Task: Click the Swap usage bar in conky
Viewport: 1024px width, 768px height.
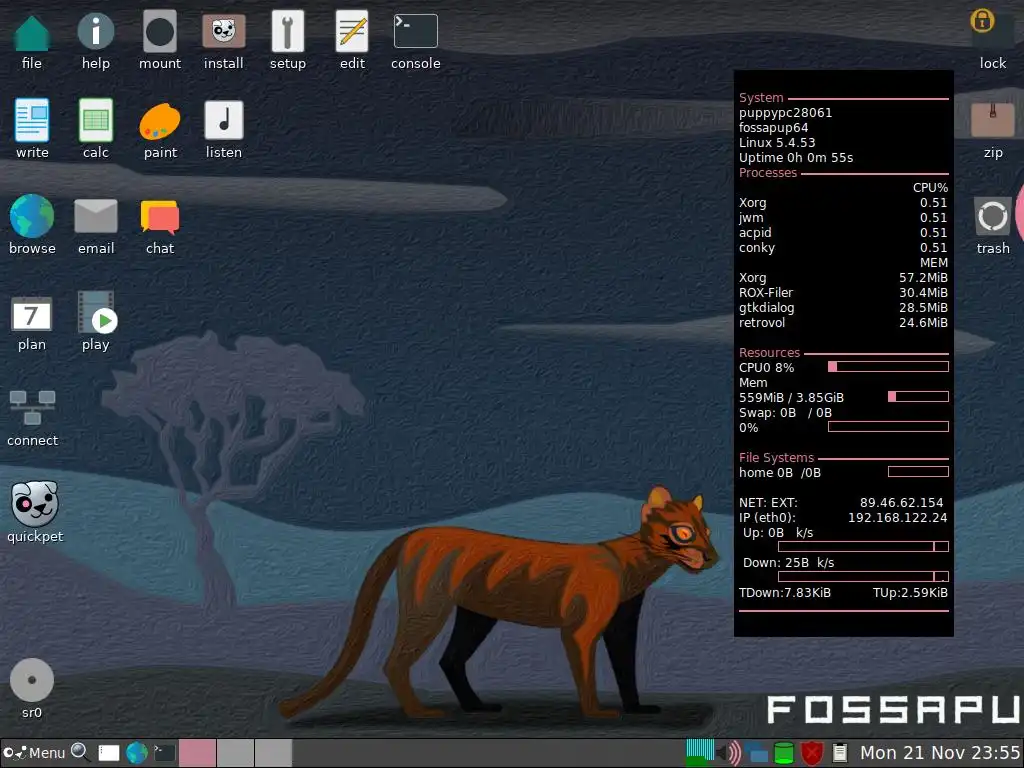Action: click(888, 427)
